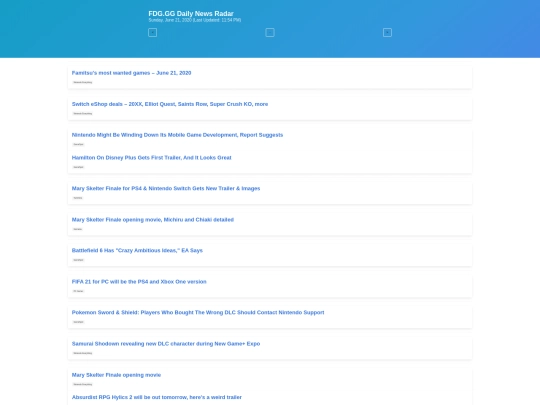Click the first square icon below the page title
Viewport: 540px width, 405px height.
pos(152,33)
